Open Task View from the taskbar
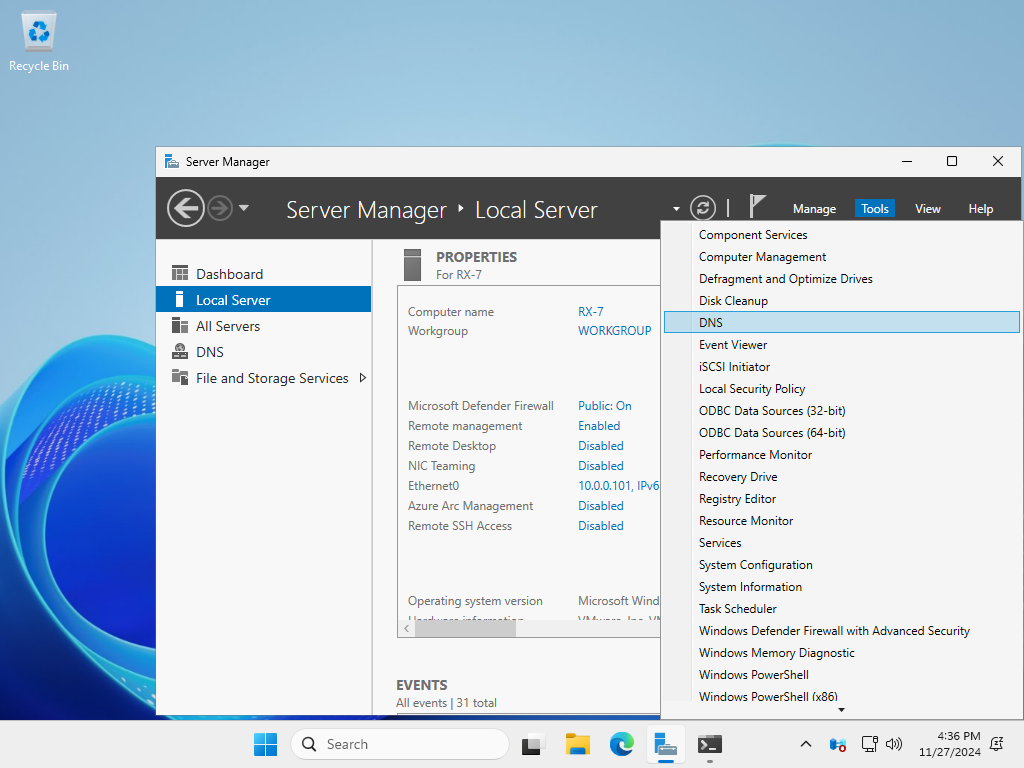The width and height of the screenshot is (1024, 768). point(533,744)
